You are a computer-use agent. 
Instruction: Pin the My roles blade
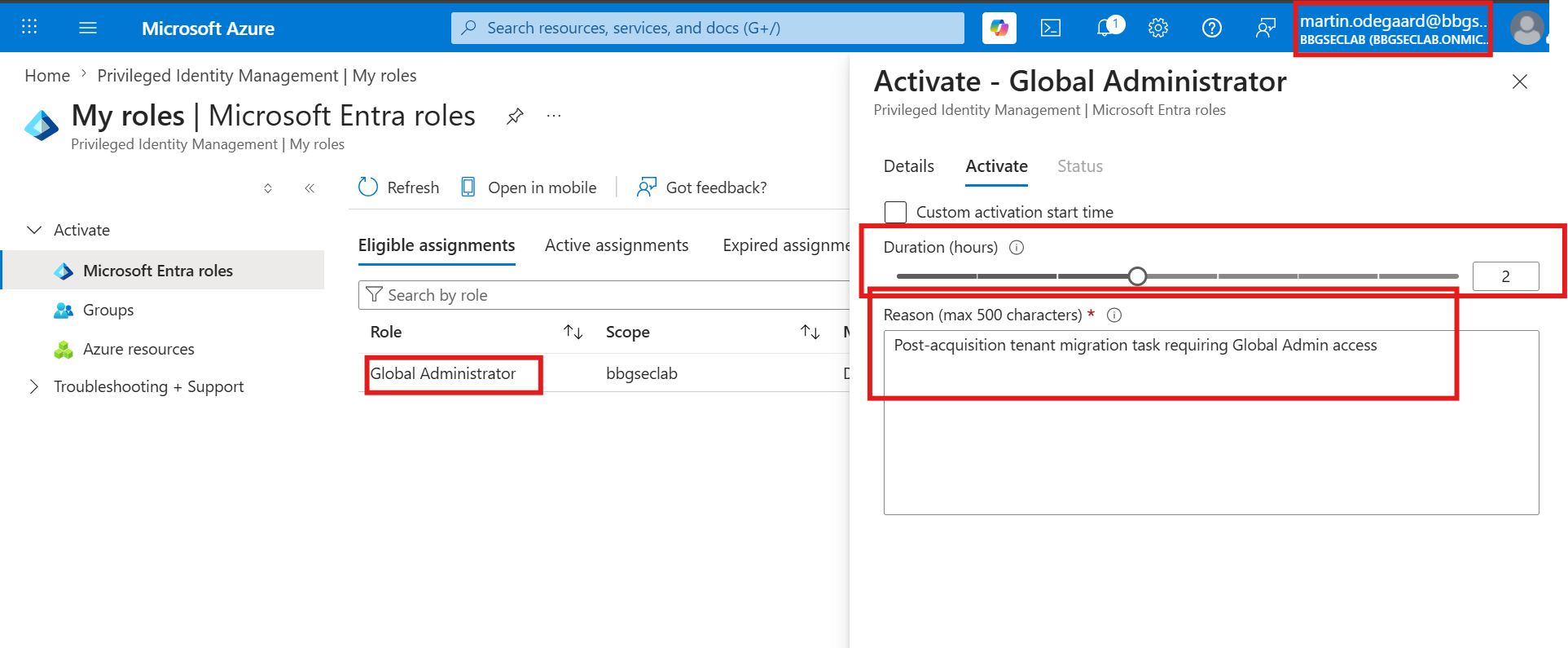coord(515,116)
